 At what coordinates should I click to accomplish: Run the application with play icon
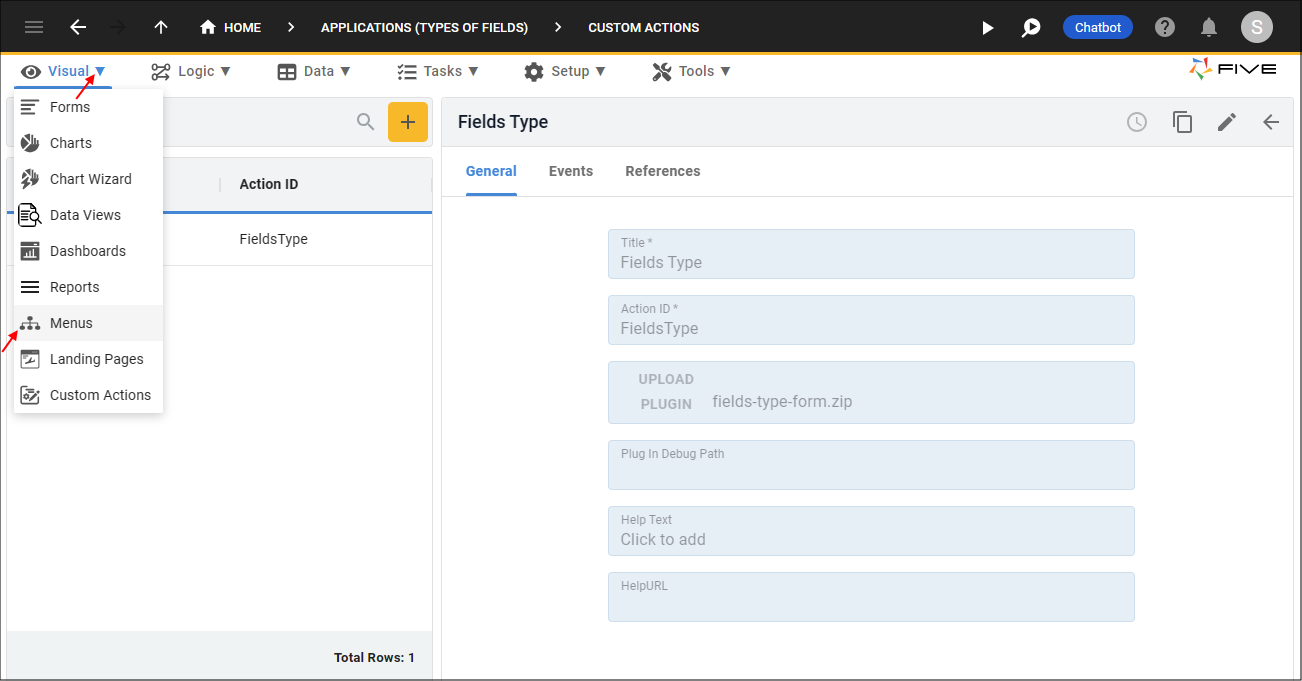click(x=987, y=27)
